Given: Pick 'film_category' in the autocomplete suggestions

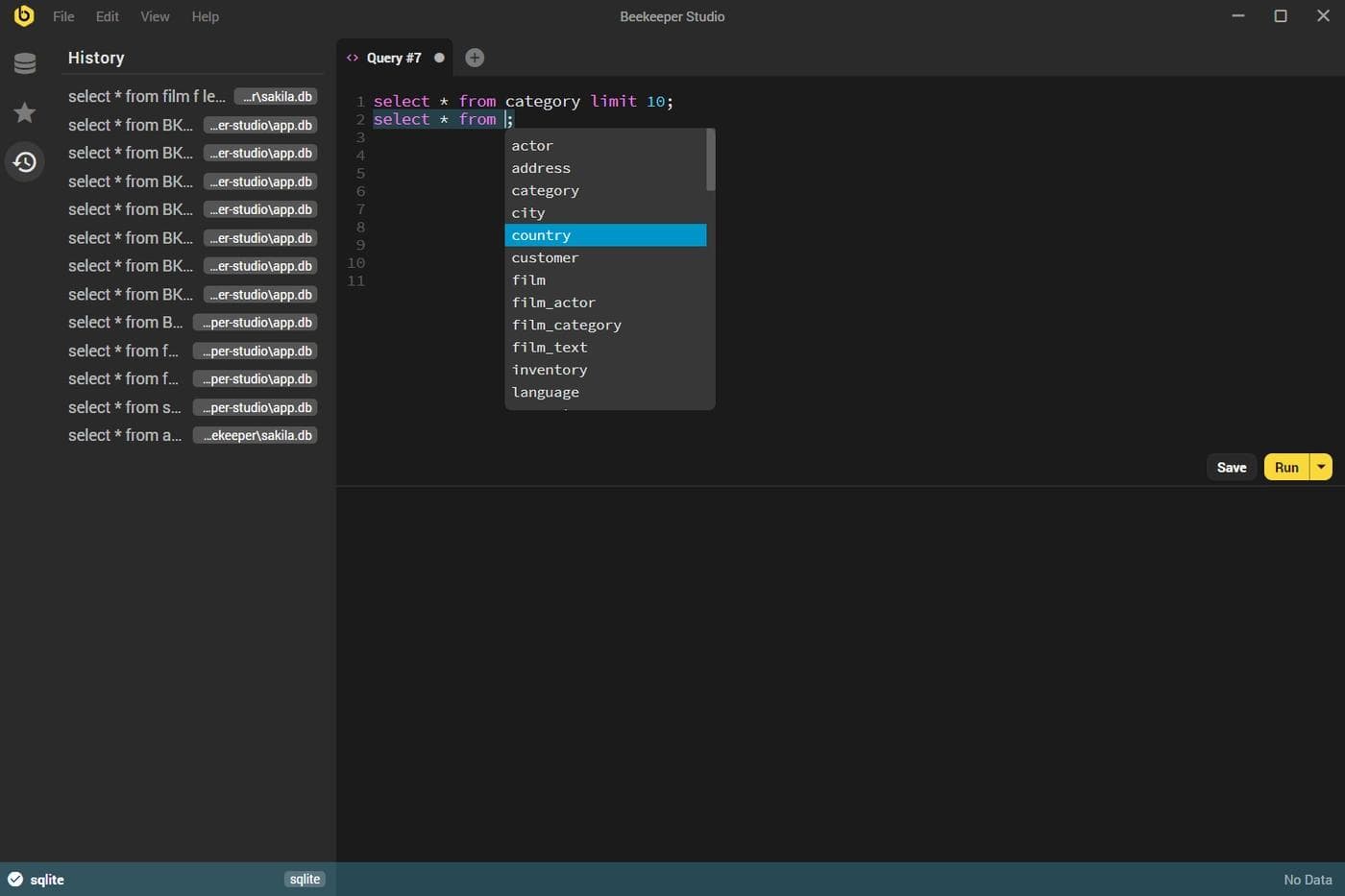Looking at the screenshot, I should [566, 325].
